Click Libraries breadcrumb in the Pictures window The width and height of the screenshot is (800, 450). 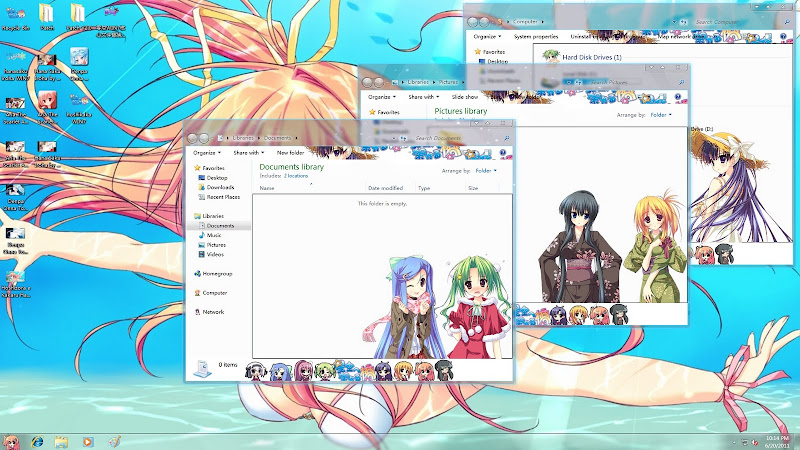[418, 82]
